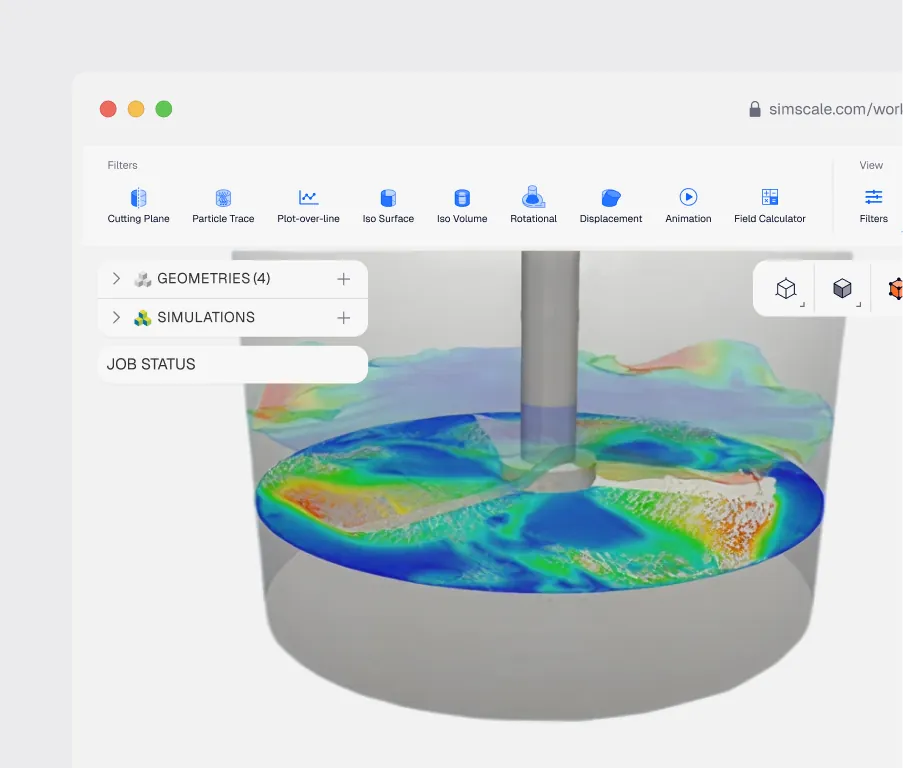
Task: Add an Iso Volume filter
Action: pos(462,206)
